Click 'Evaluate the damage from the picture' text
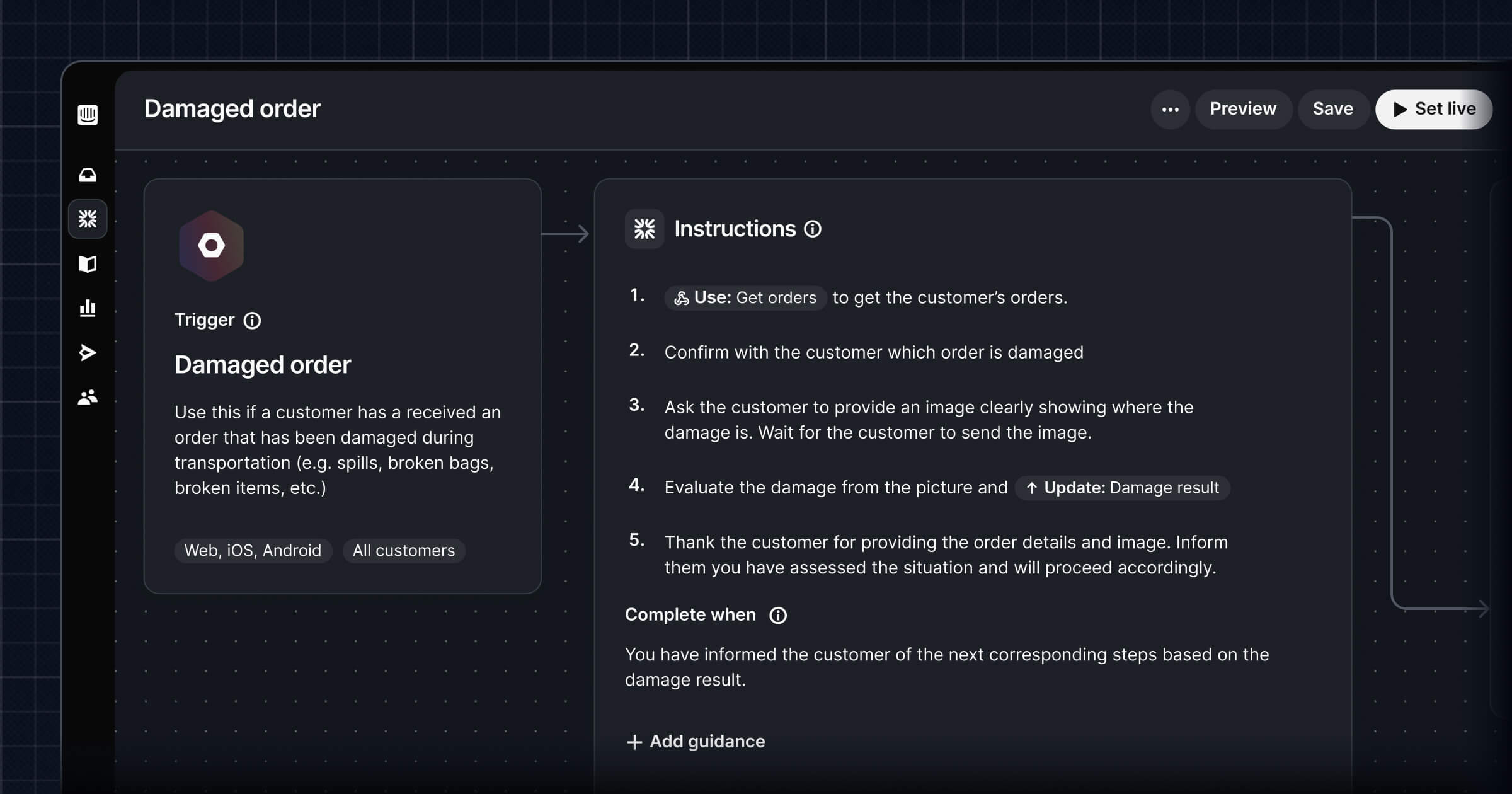The height and width of the screenshot is (794, 1512). pos(836,488)
